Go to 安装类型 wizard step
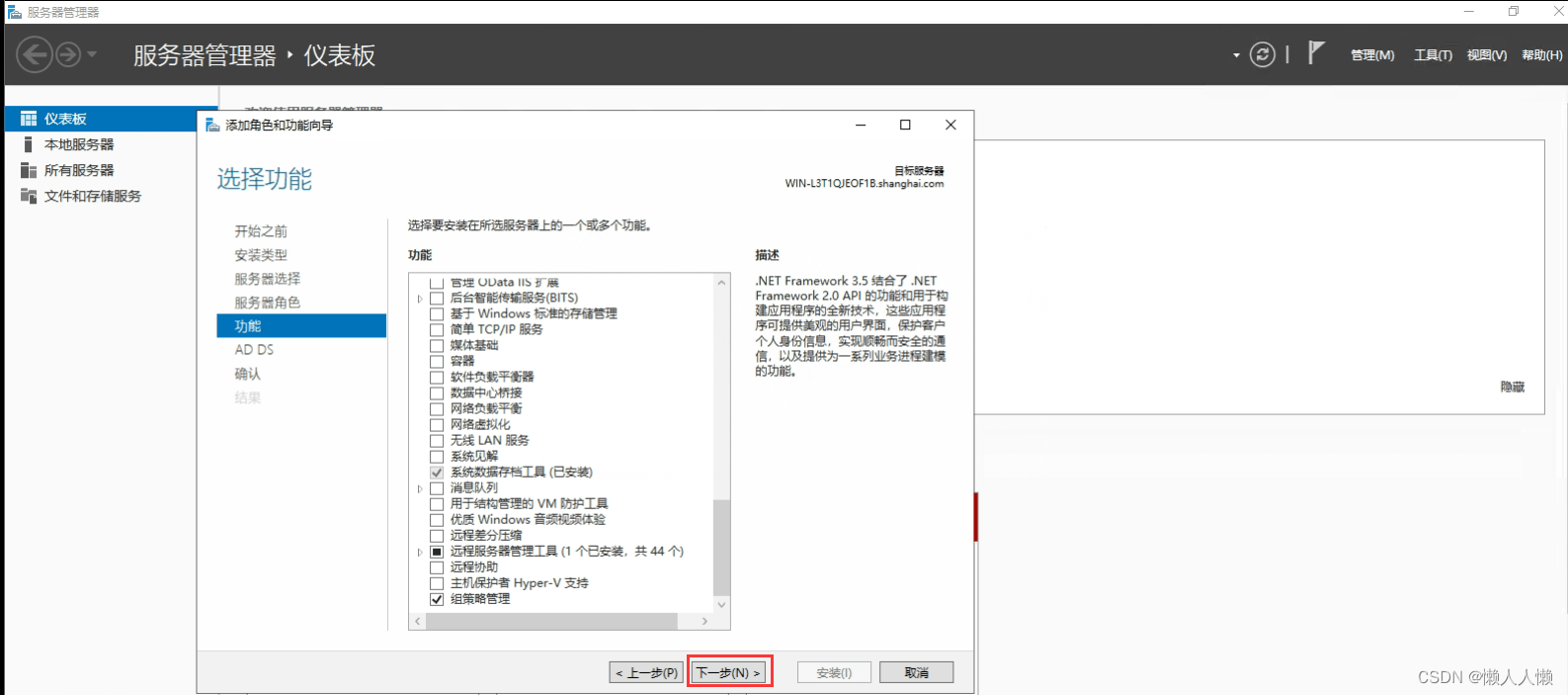Image resolution: width=1568 pixels, height=695 pixels. point(261,255)
